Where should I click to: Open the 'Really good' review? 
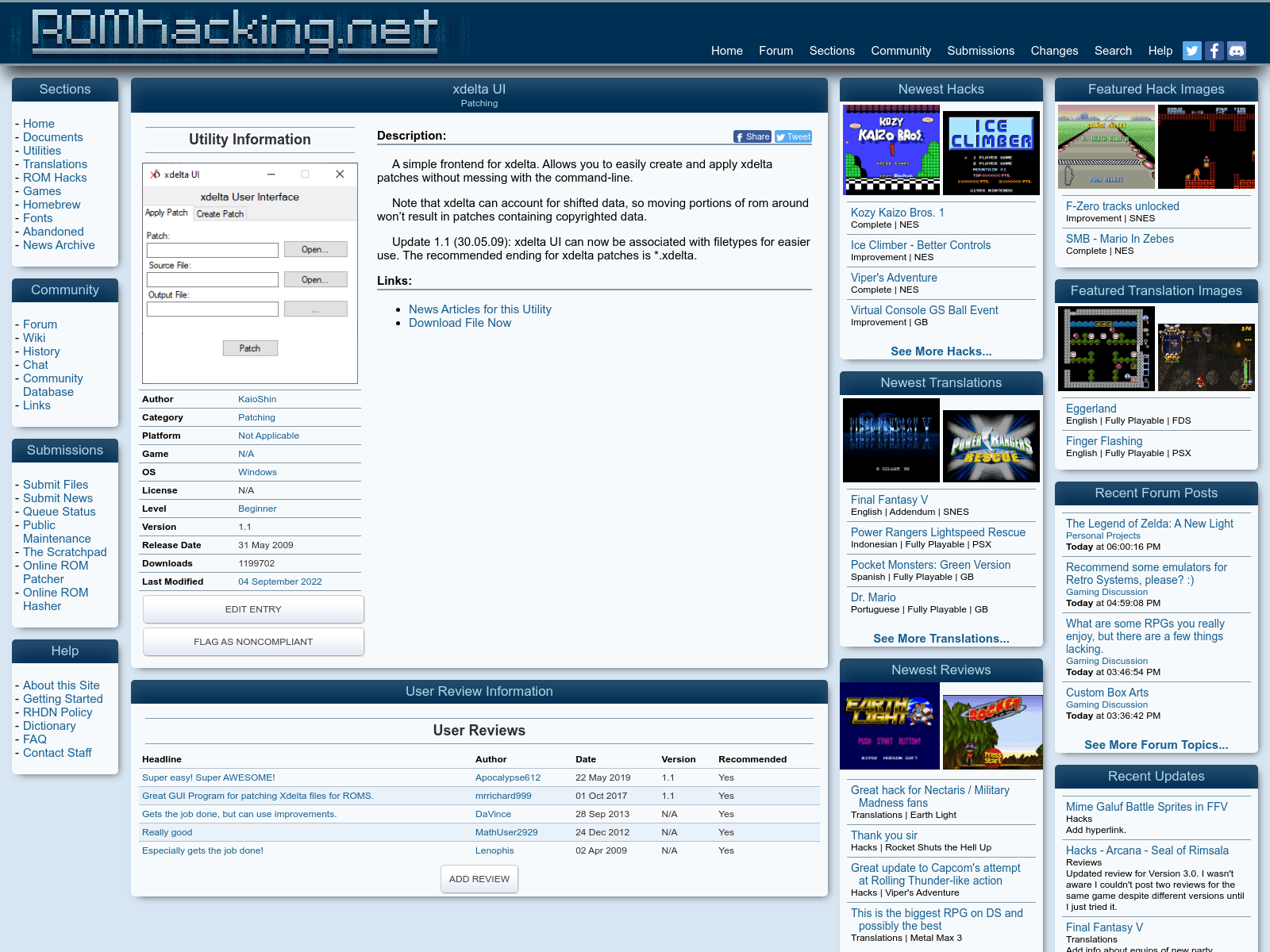pos(167,832)
